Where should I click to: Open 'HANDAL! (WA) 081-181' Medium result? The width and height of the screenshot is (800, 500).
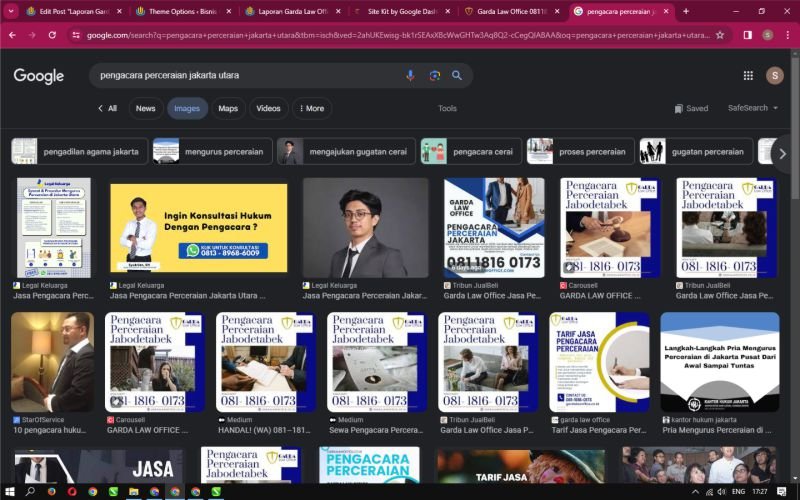tap(264, 430)
